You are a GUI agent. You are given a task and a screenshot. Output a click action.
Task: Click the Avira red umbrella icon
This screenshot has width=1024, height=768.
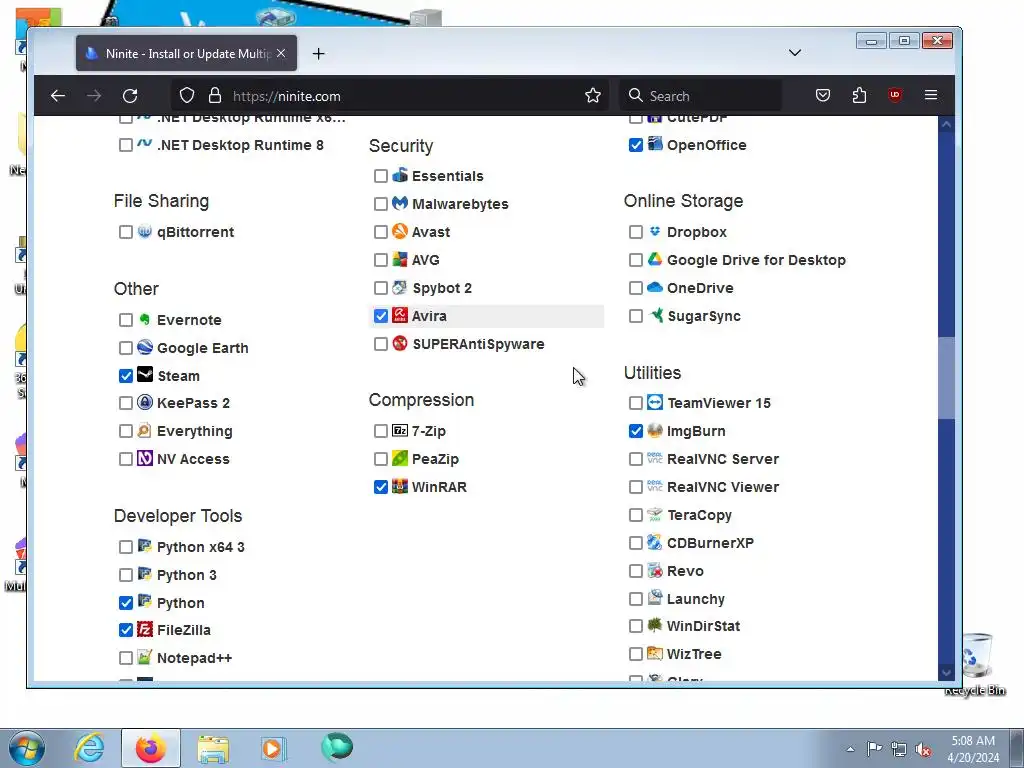pyautogui.click(x=400, y=315)
